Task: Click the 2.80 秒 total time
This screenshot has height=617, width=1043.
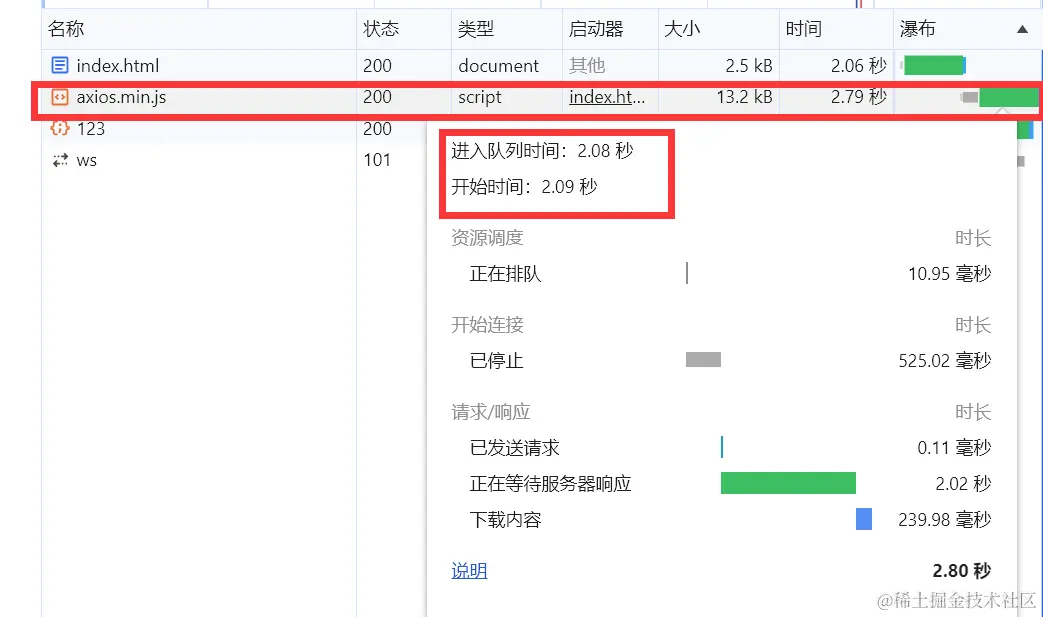Action: tap(962, 570)
